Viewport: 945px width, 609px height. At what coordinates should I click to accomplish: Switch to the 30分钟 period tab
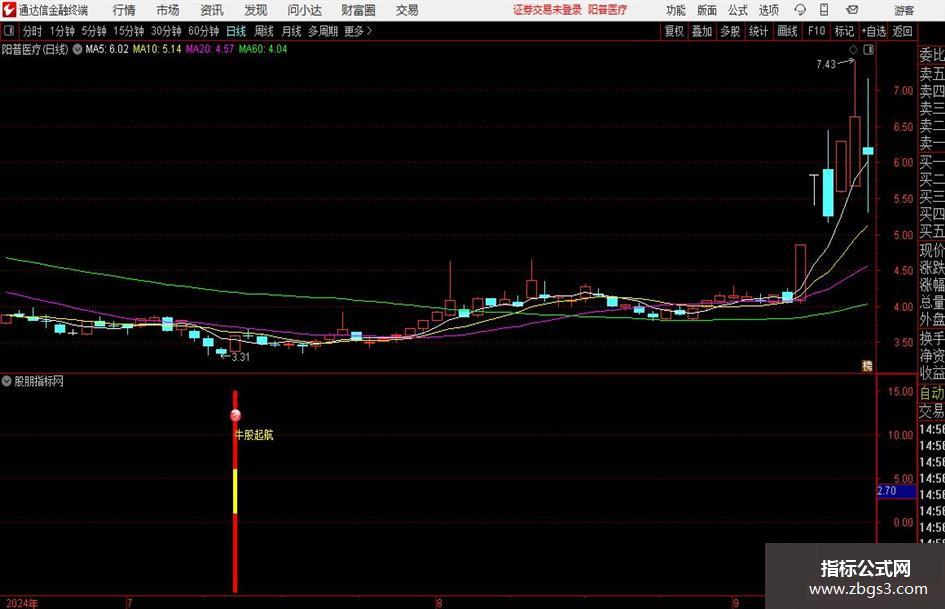(166, 31)
